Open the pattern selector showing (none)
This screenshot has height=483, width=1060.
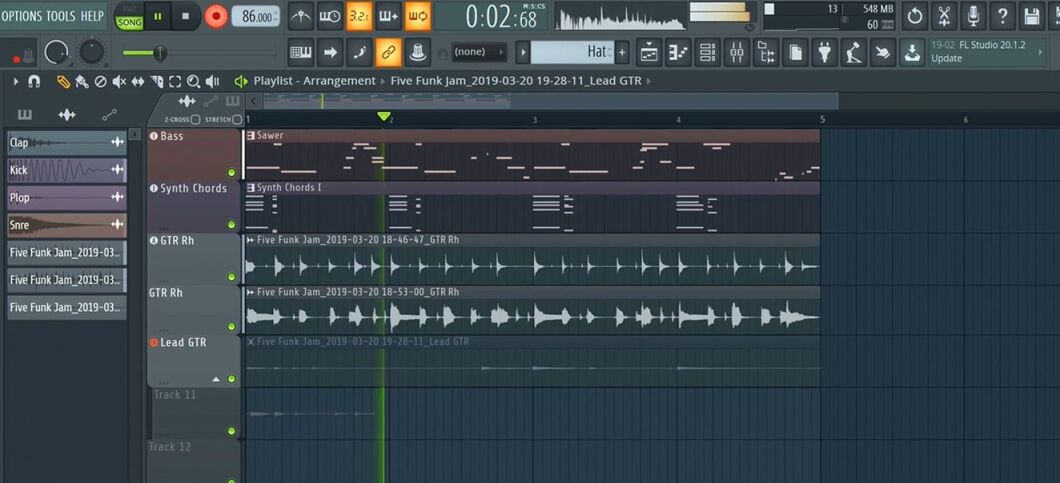click(480, 52)
